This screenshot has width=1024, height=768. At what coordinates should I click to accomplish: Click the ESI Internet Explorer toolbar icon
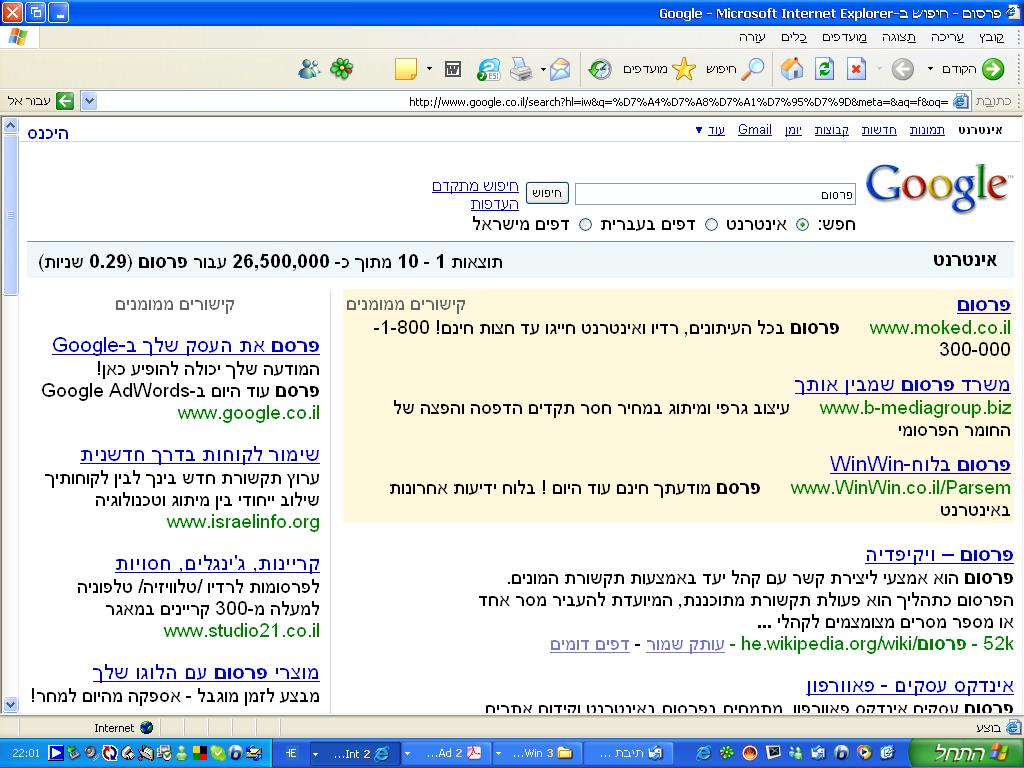488,69
